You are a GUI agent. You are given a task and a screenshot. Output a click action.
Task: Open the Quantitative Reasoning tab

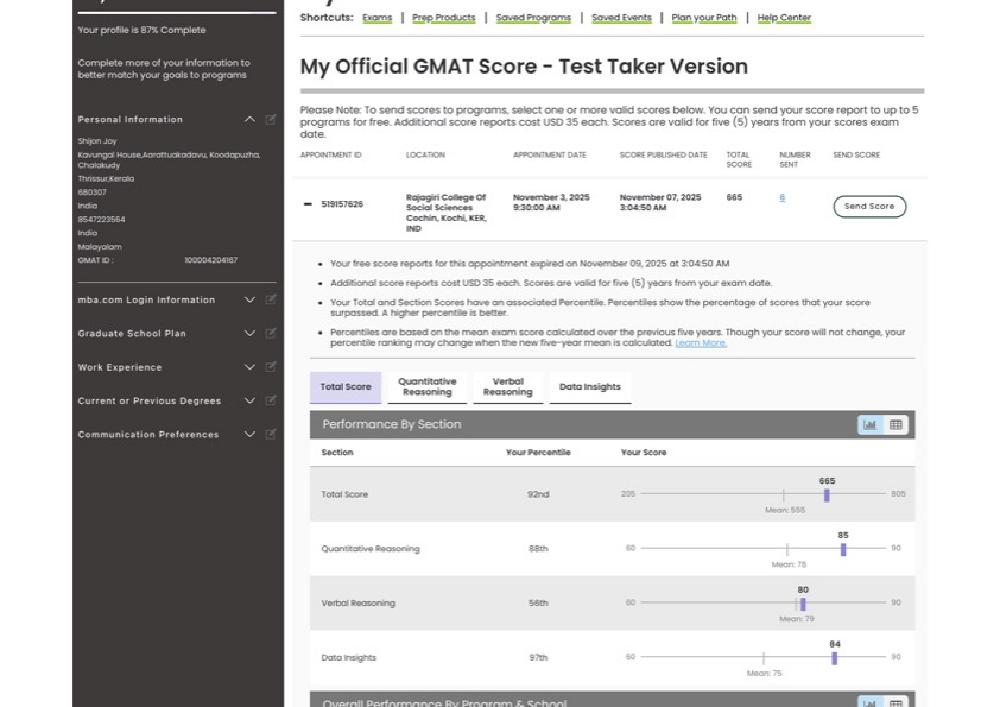tap(427, 387)
